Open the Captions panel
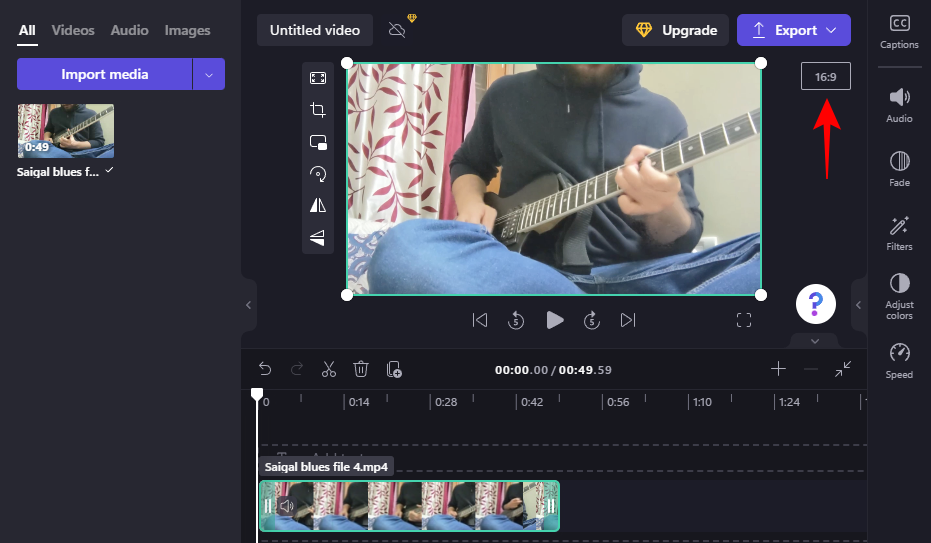 click(899, 31)
